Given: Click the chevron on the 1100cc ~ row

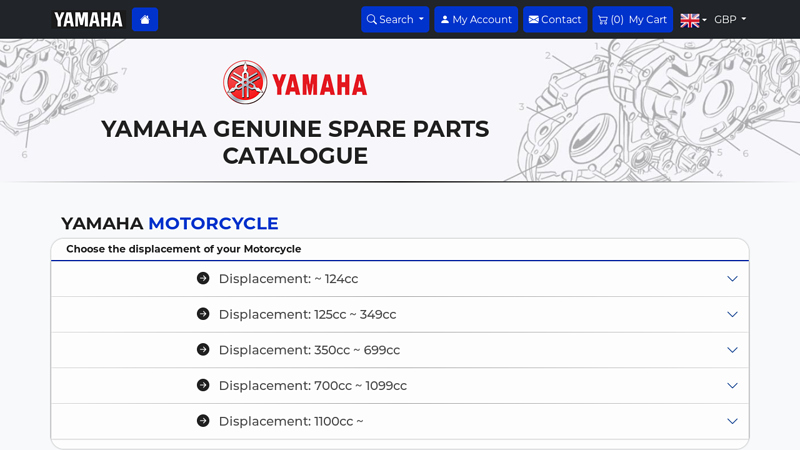Looking at the screenshot, I should coord(732,421).
